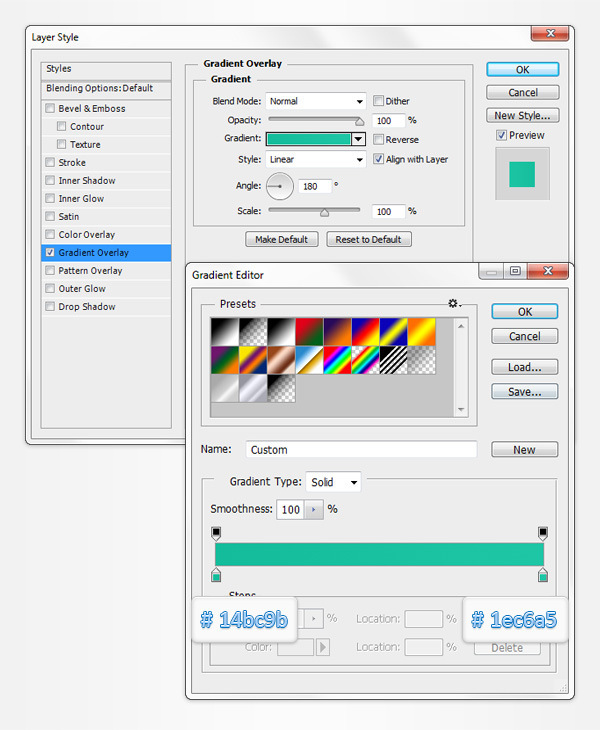
Task: Expand the gradient Style dropdown
Action: 316,159
